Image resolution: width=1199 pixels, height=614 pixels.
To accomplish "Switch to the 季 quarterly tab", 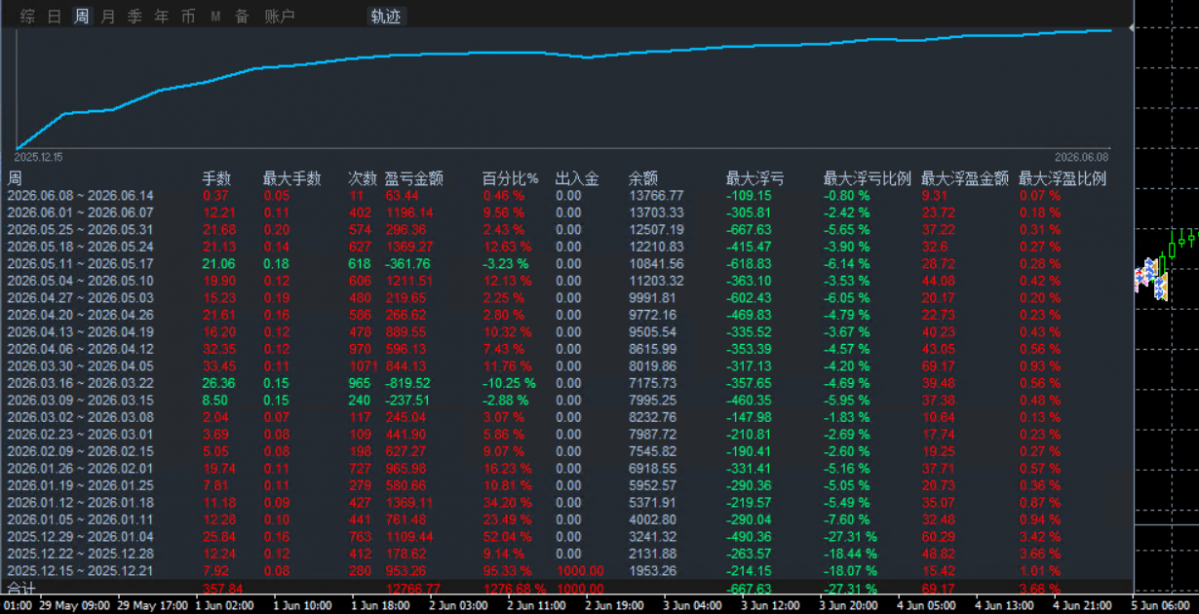I will 135,16.
